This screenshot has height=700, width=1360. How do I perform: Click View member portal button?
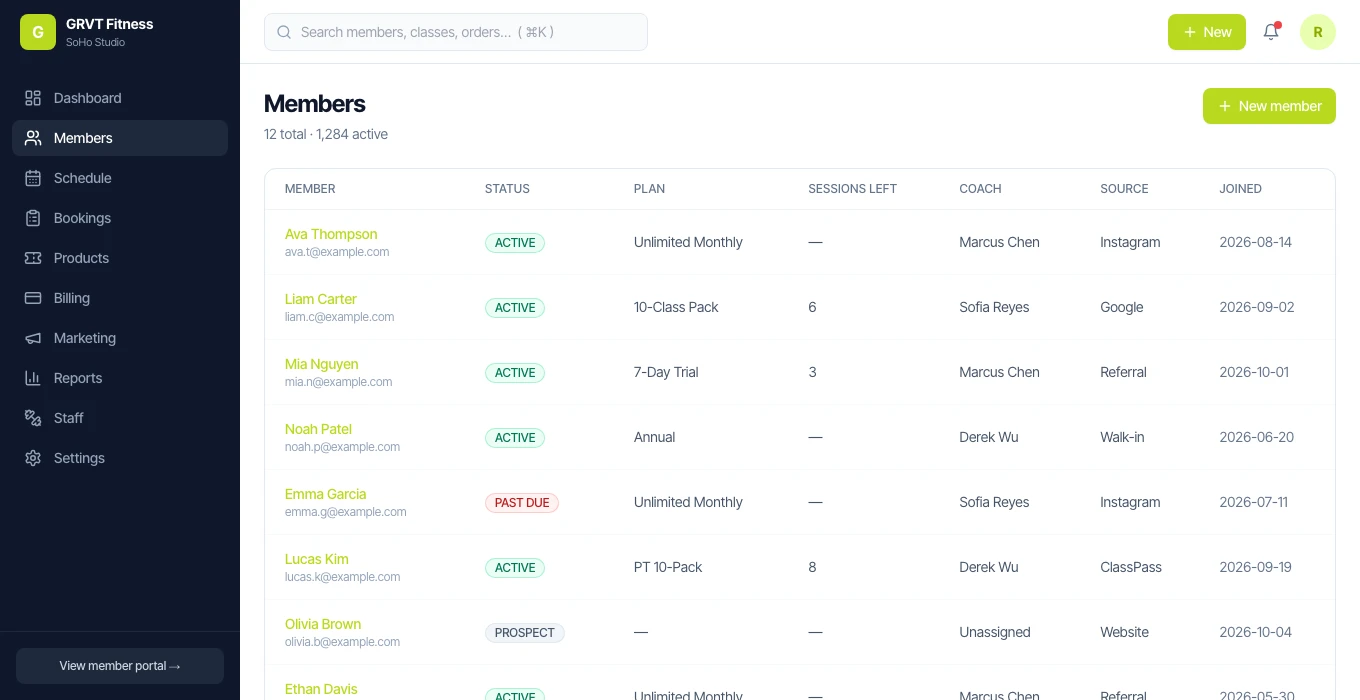[x=120, y=666]
